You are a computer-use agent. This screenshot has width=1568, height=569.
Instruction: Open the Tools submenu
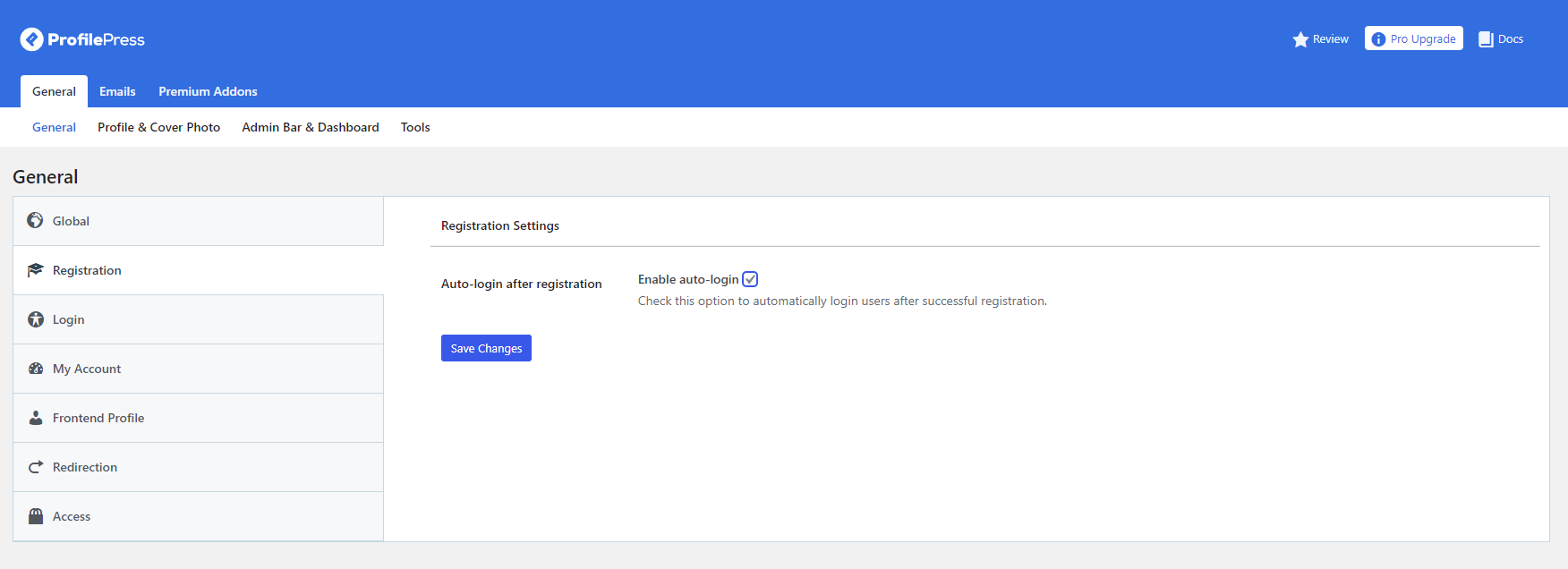[x=415, y=127]
